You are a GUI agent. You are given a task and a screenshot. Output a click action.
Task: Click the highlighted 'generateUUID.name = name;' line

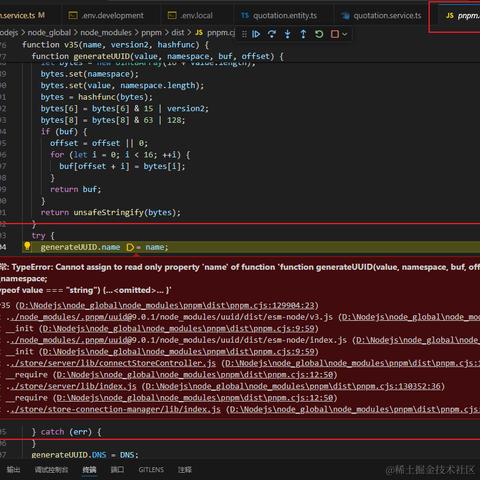click(104, 247)
